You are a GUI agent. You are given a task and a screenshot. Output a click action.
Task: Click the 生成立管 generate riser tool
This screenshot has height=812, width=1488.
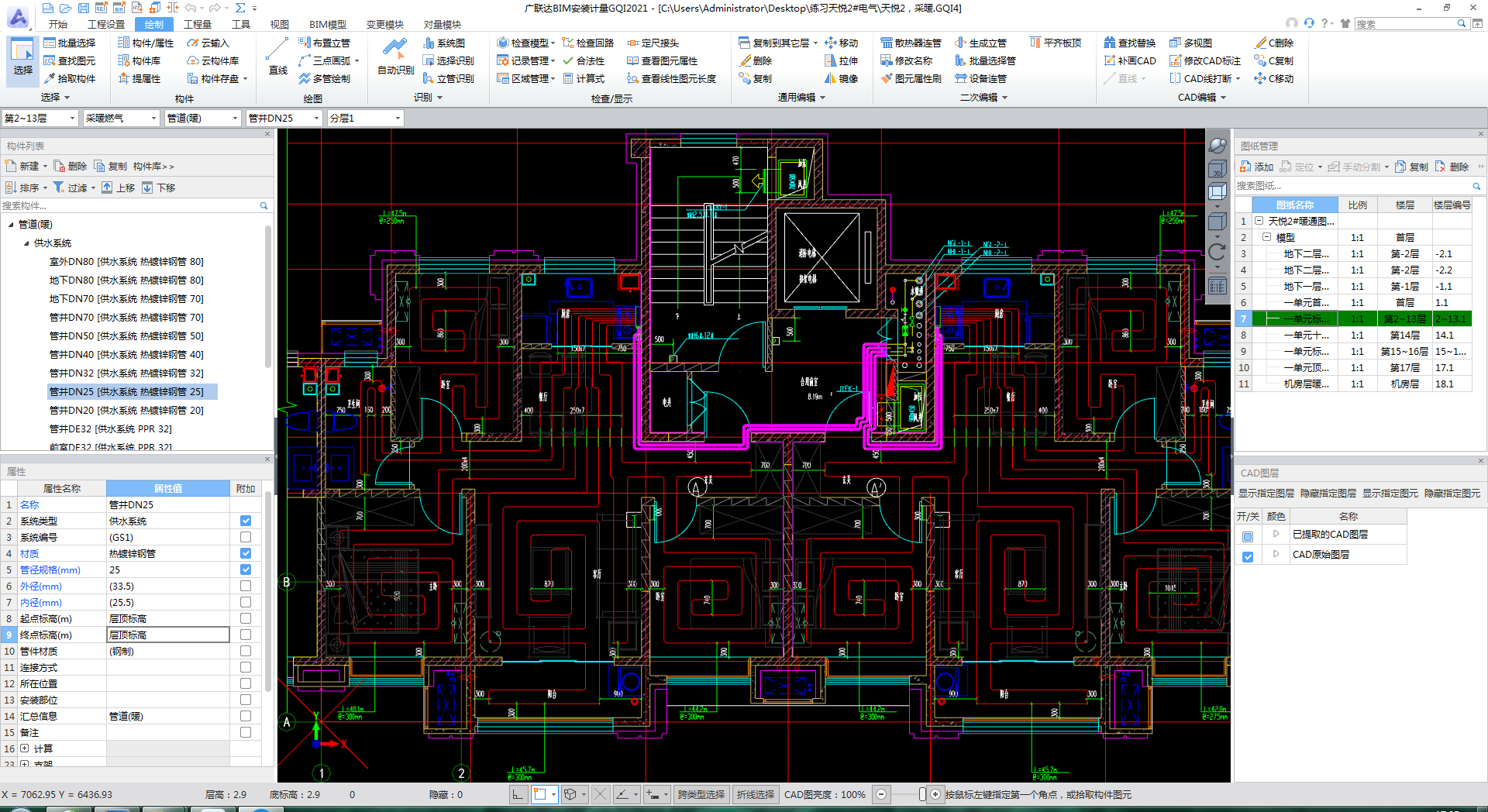pos(981,43)
